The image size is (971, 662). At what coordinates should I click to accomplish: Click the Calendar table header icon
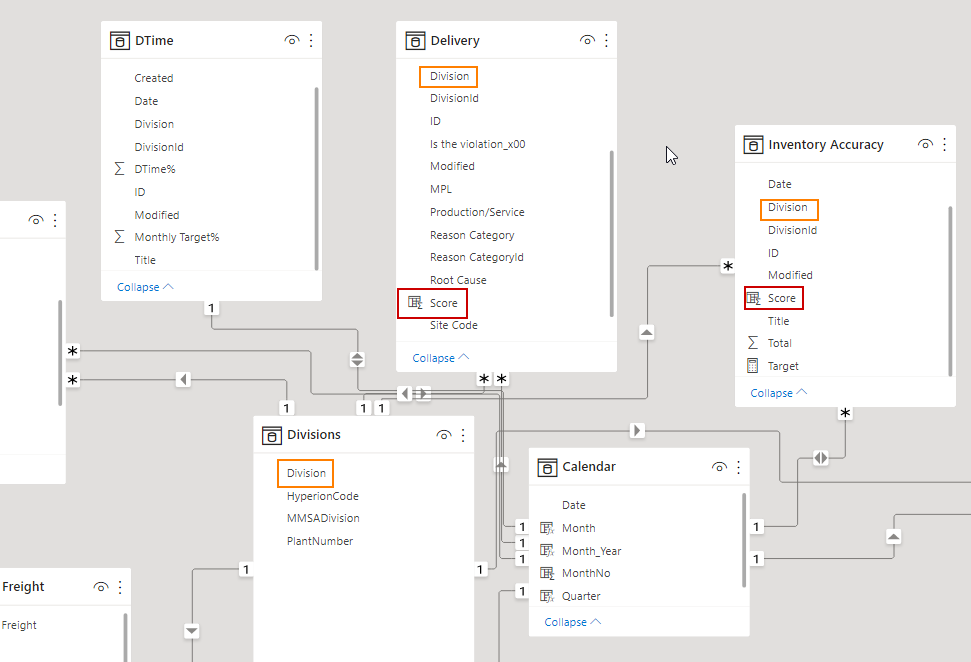click(x=547, y=468)
